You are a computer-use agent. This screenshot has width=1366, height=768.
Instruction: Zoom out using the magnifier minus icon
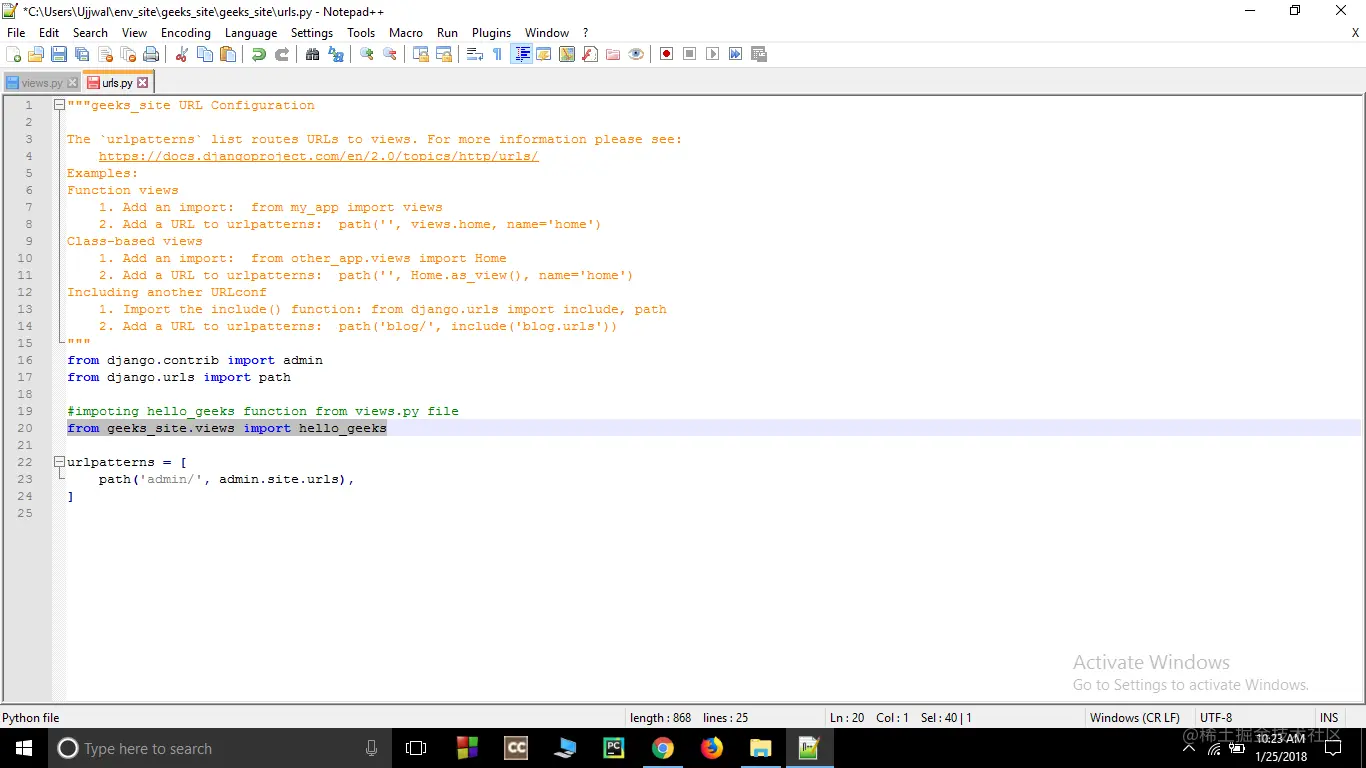pyautogui.click(x=390, y=54)
